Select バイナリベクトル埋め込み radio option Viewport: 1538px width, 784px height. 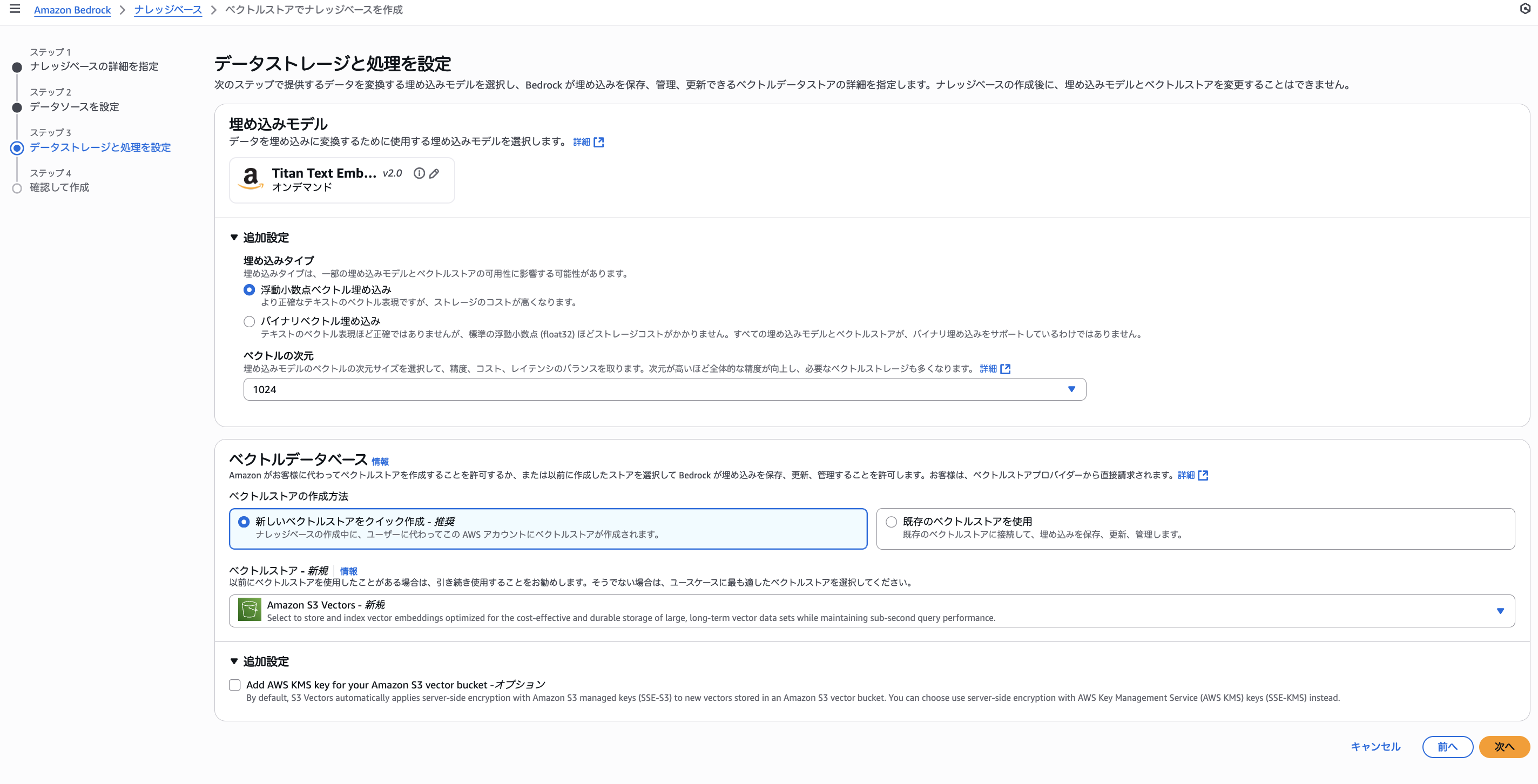coord(248,321)
